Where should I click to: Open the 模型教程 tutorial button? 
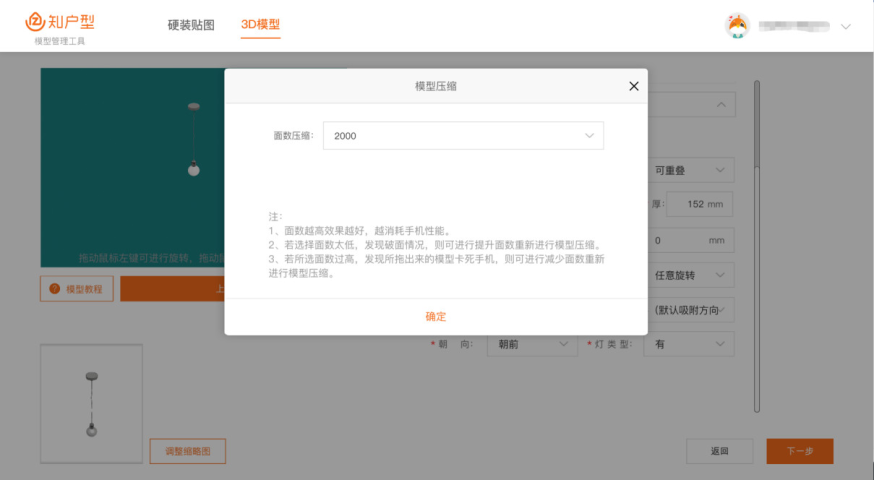[77, 289]
